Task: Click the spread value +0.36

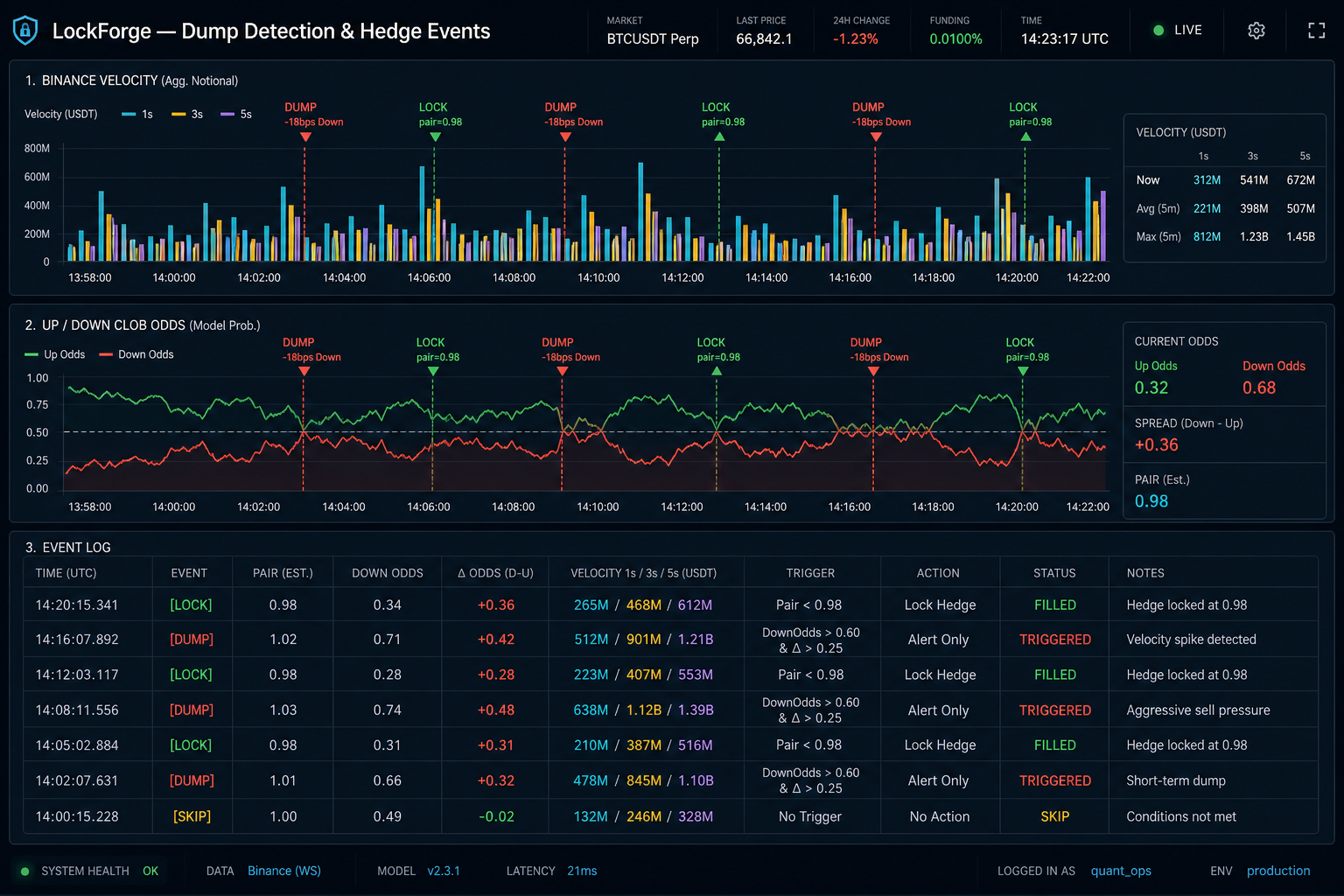Action: pyautogui.click(x=1157, y=444)
